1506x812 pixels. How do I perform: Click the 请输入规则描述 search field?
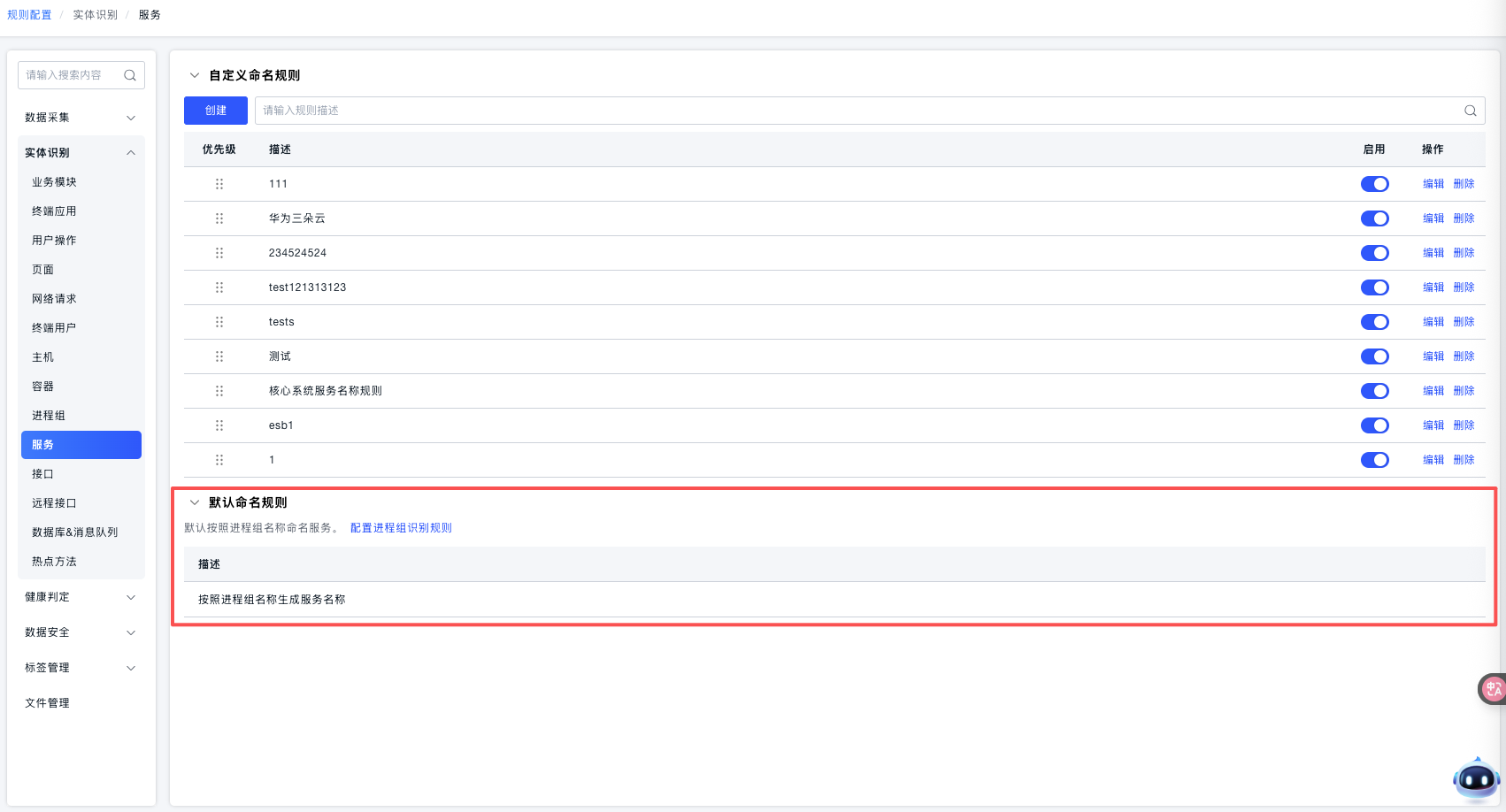[849, 111]
